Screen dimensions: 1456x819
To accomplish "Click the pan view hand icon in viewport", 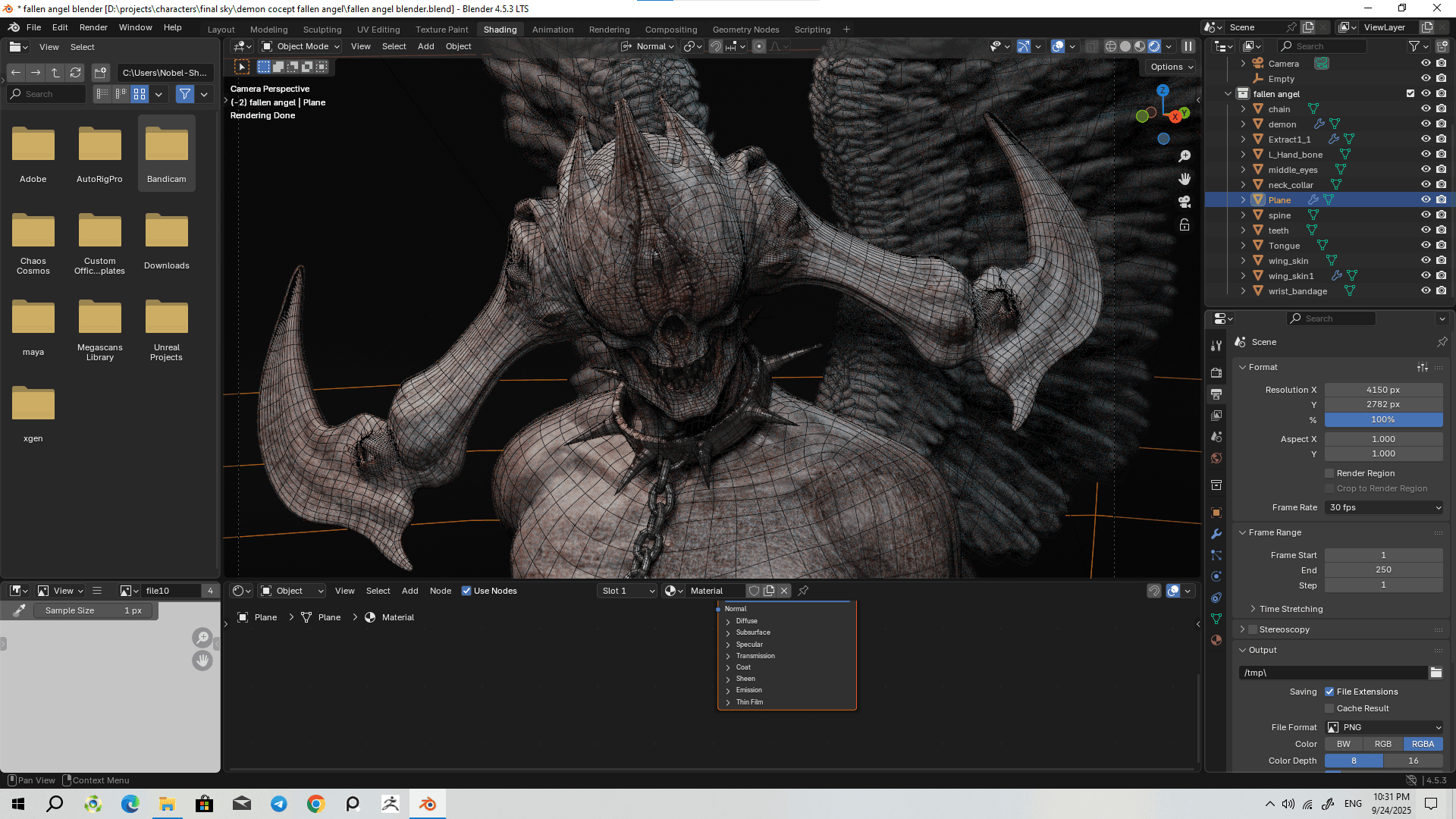I will [1185, 179].
